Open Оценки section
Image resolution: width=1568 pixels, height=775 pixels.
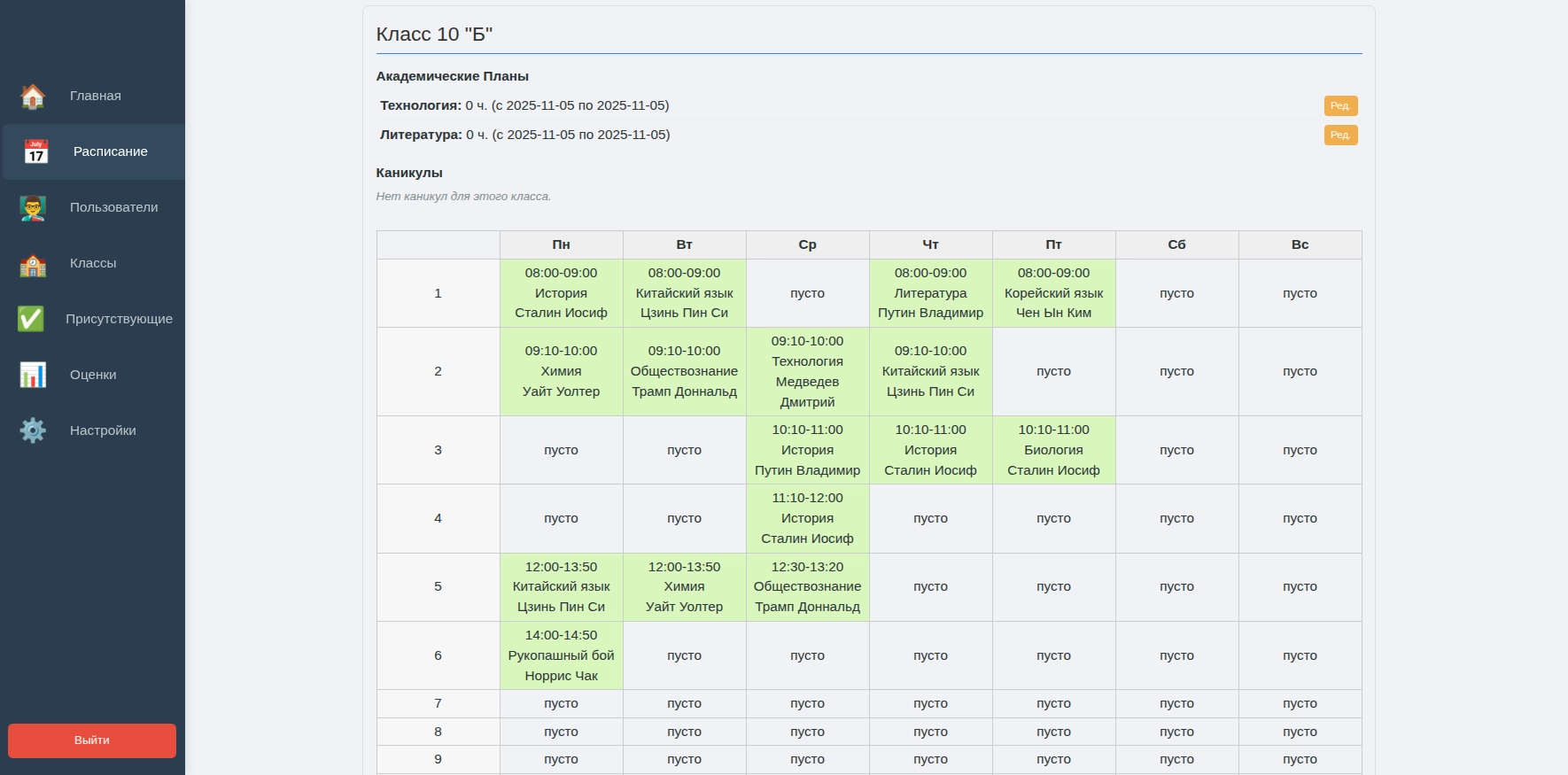click(x=93, y=375)
